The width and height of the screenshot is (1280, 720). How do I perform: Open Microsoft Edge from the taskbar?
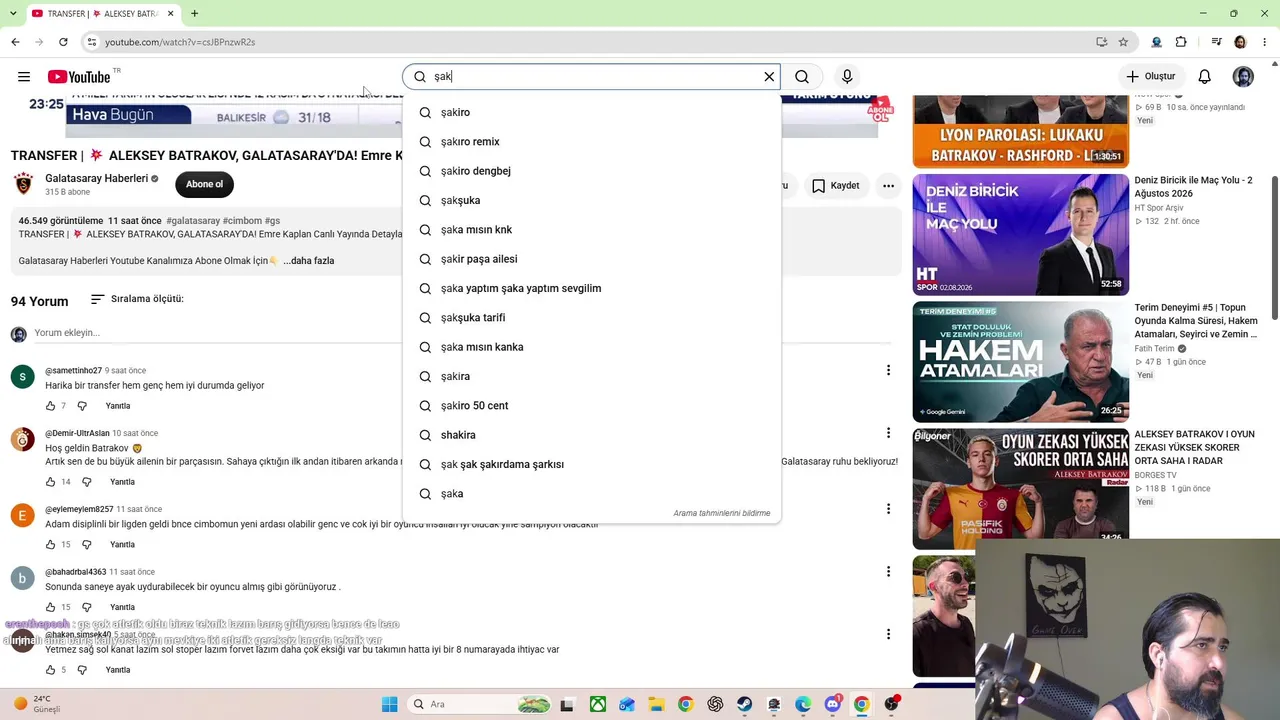coord(803,704)
